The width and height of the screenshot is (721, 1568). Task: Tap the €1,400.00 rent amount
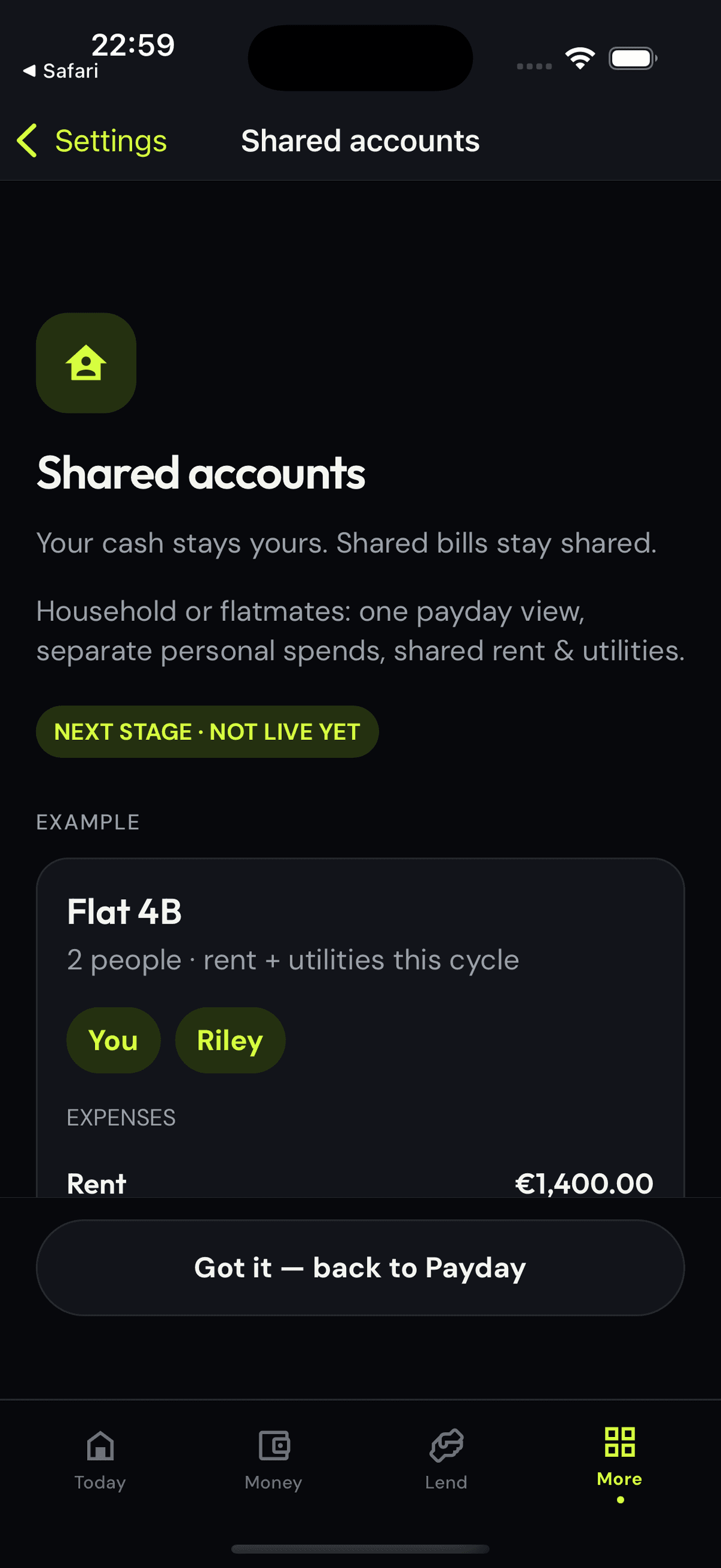tap(584, 1183)
